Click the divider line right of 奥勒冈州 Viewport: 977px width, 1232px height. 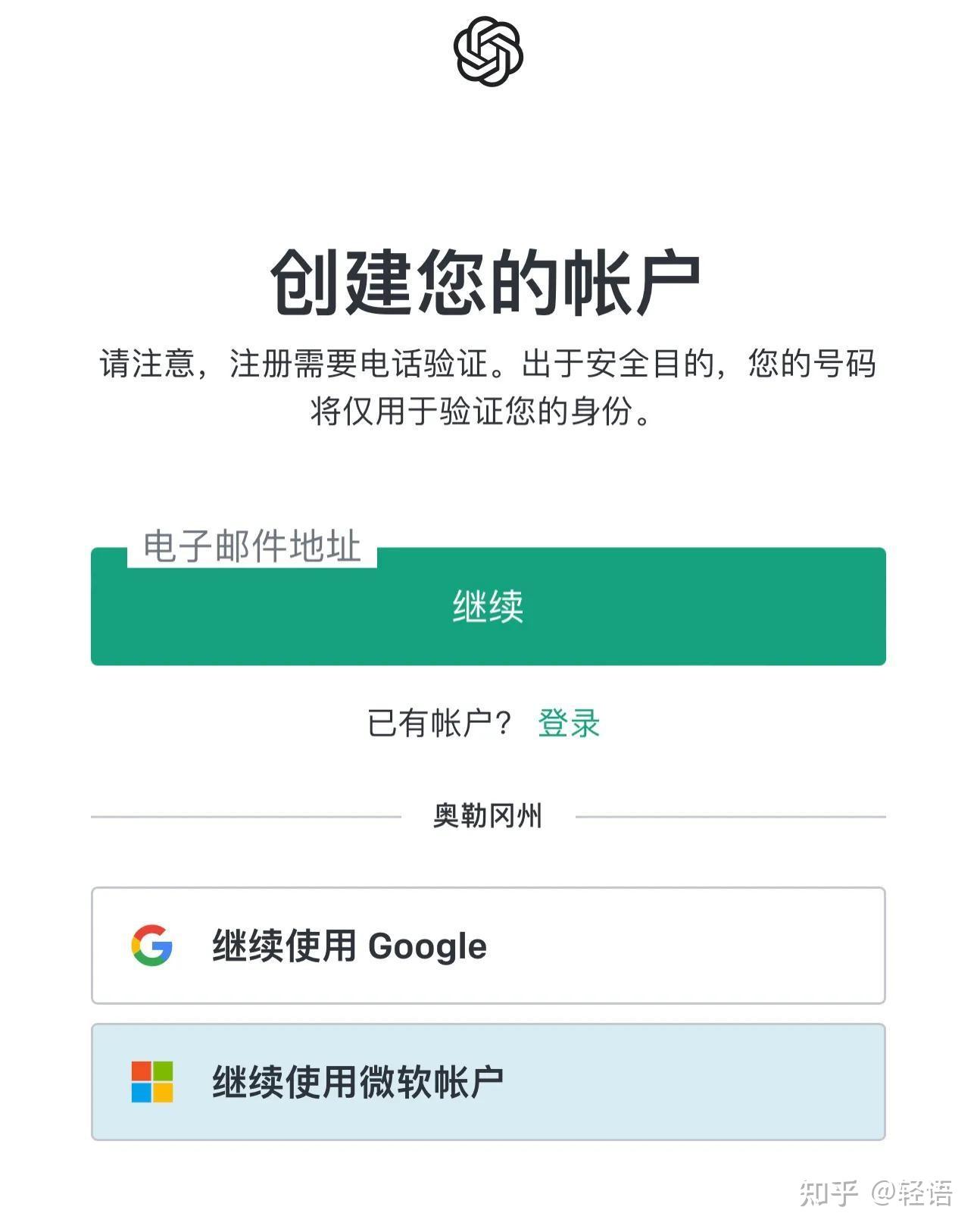click(x=730, y=817)
